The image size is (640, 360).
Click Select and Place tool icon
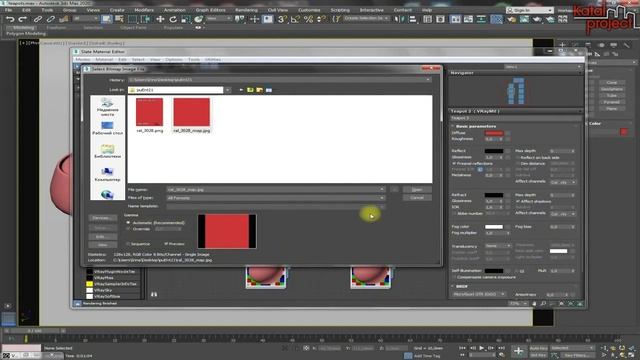point(198,19)
